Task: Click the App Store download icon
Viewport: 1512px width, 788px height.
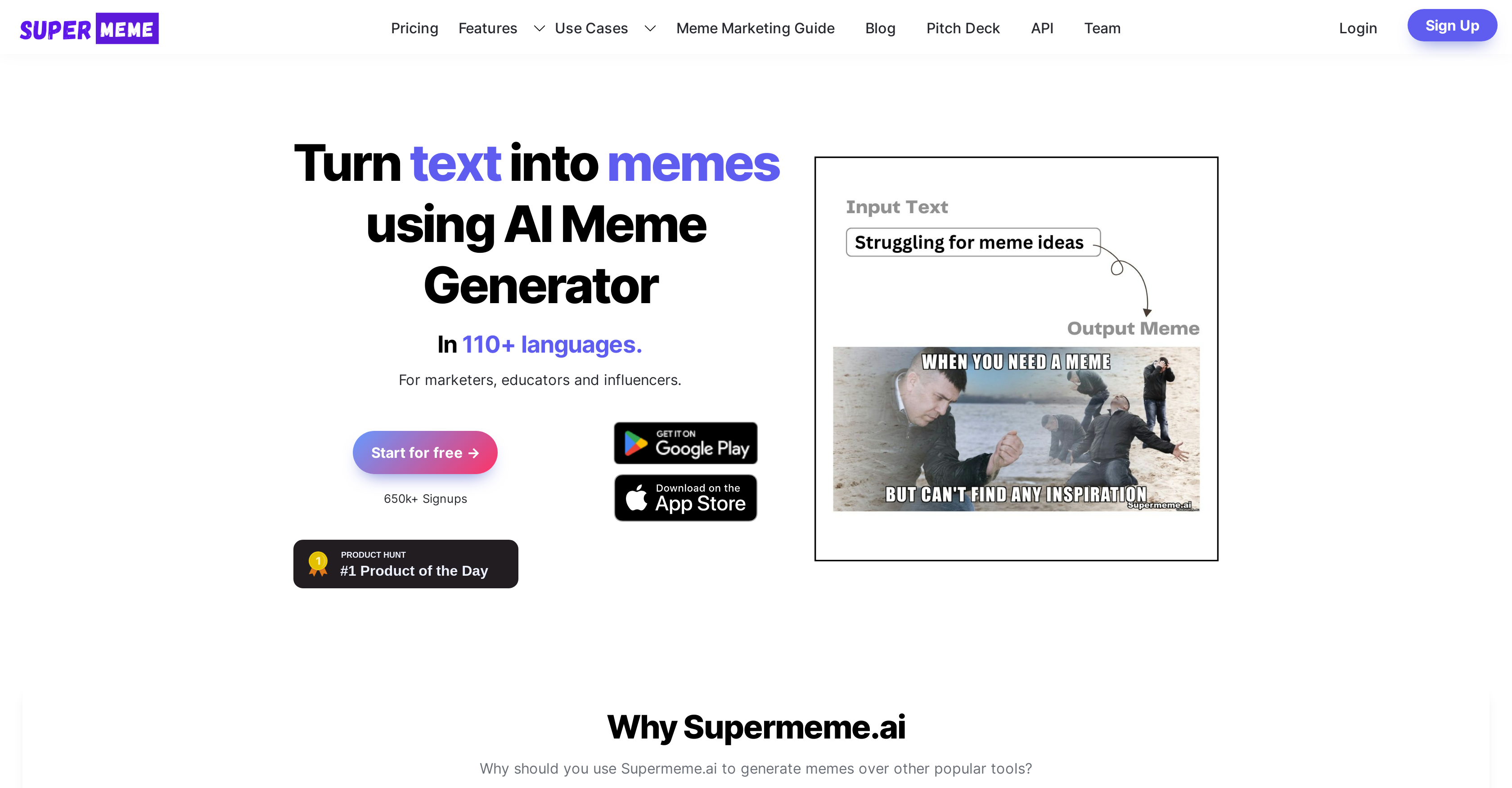Action: pyautogui.click(x=686, y=497)
